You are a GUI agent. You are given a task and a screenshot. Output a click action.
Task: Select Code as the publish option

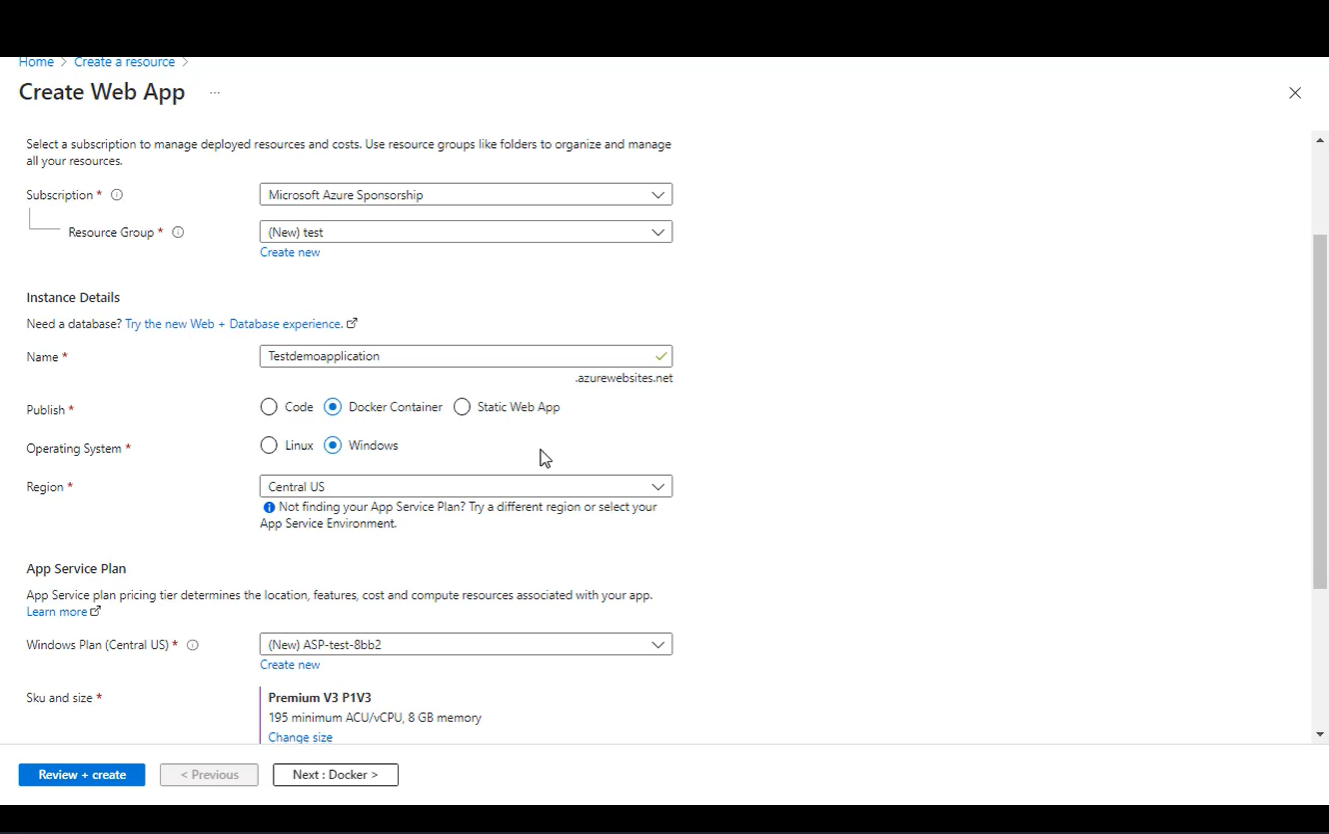[x=269, y=407]
